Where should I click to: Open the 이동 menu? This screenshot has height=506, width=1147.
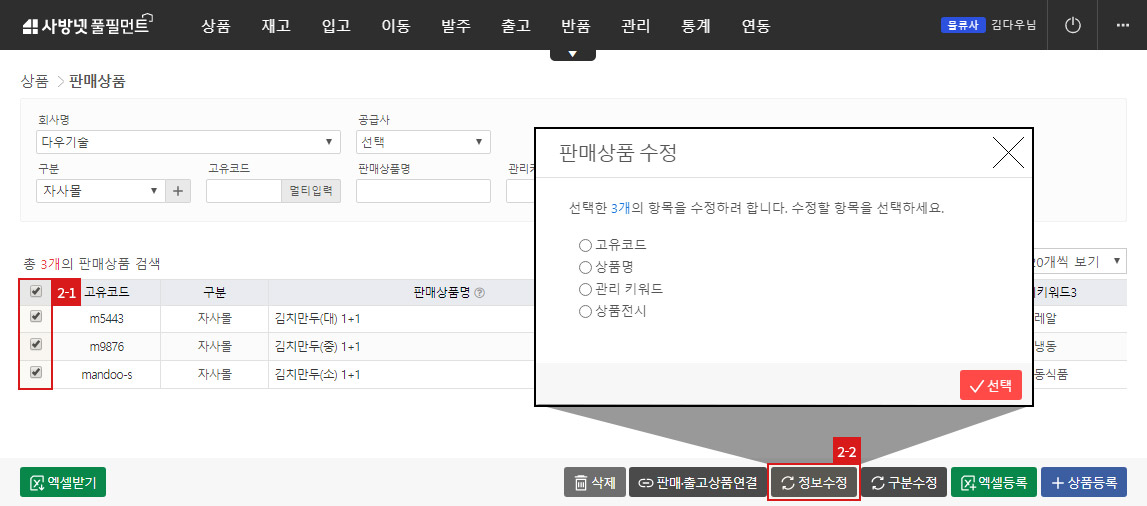(396, 26)
